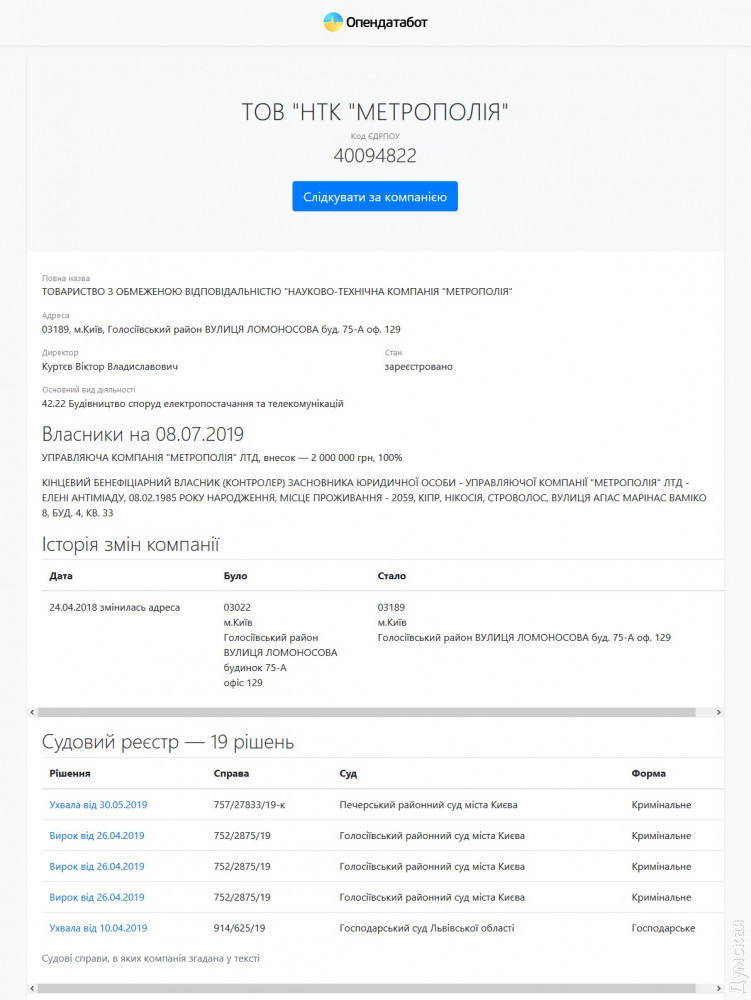Click the Дата column header
This screenshot has width=751, height=1000.
click(61, 576)
